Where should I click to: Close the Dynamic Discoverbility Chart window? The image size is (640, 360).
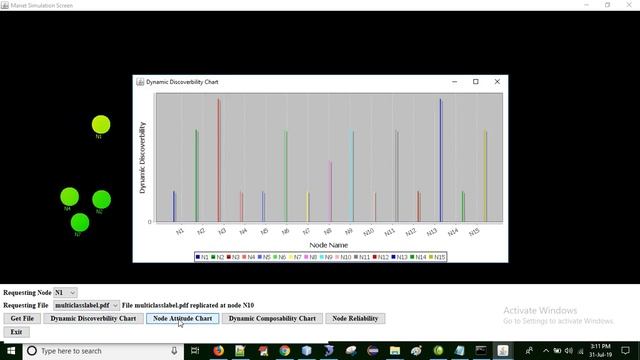[497, 82]
